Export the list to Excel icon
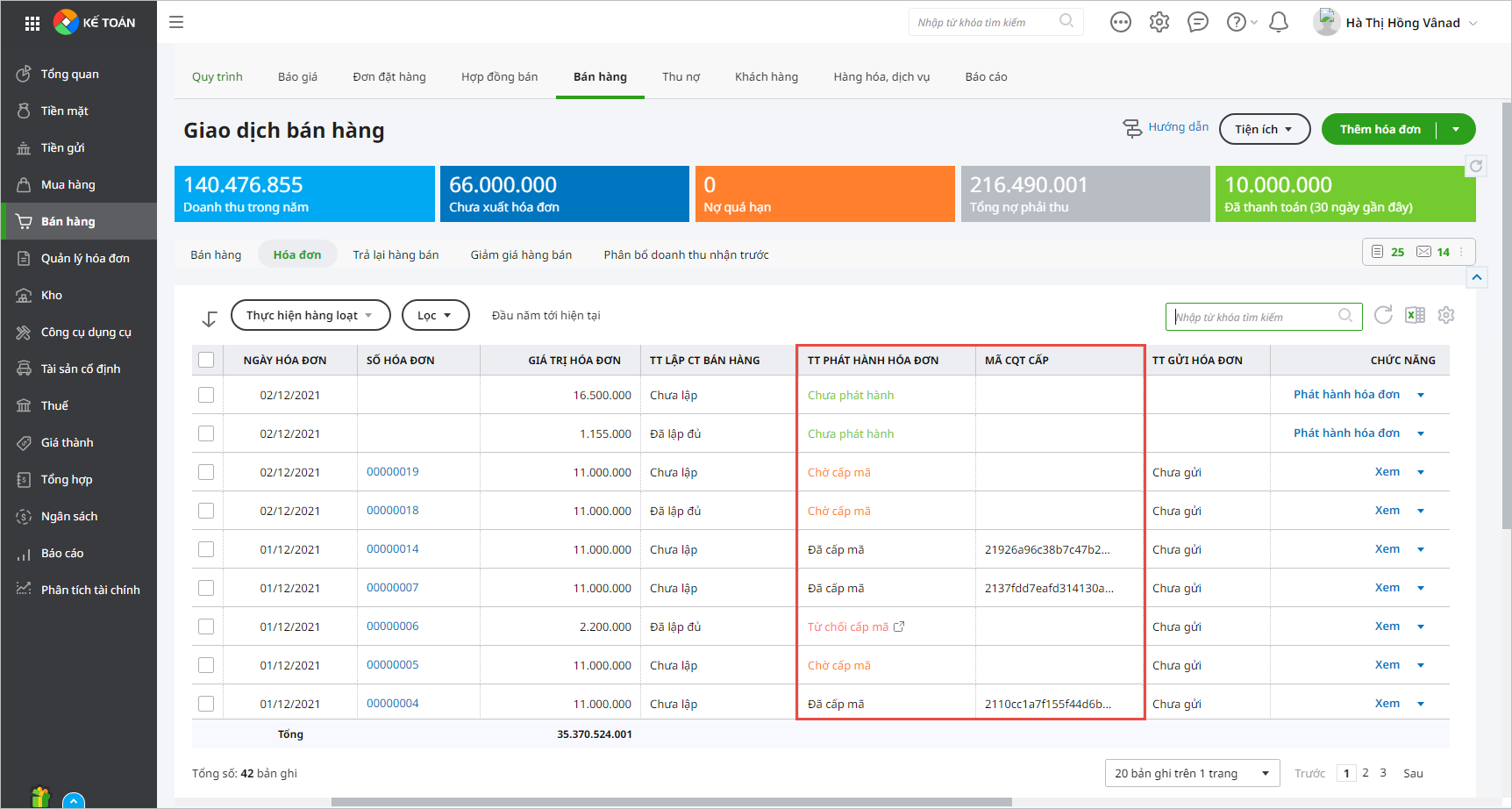The image size is (1512, 809). coord(1415,315)
